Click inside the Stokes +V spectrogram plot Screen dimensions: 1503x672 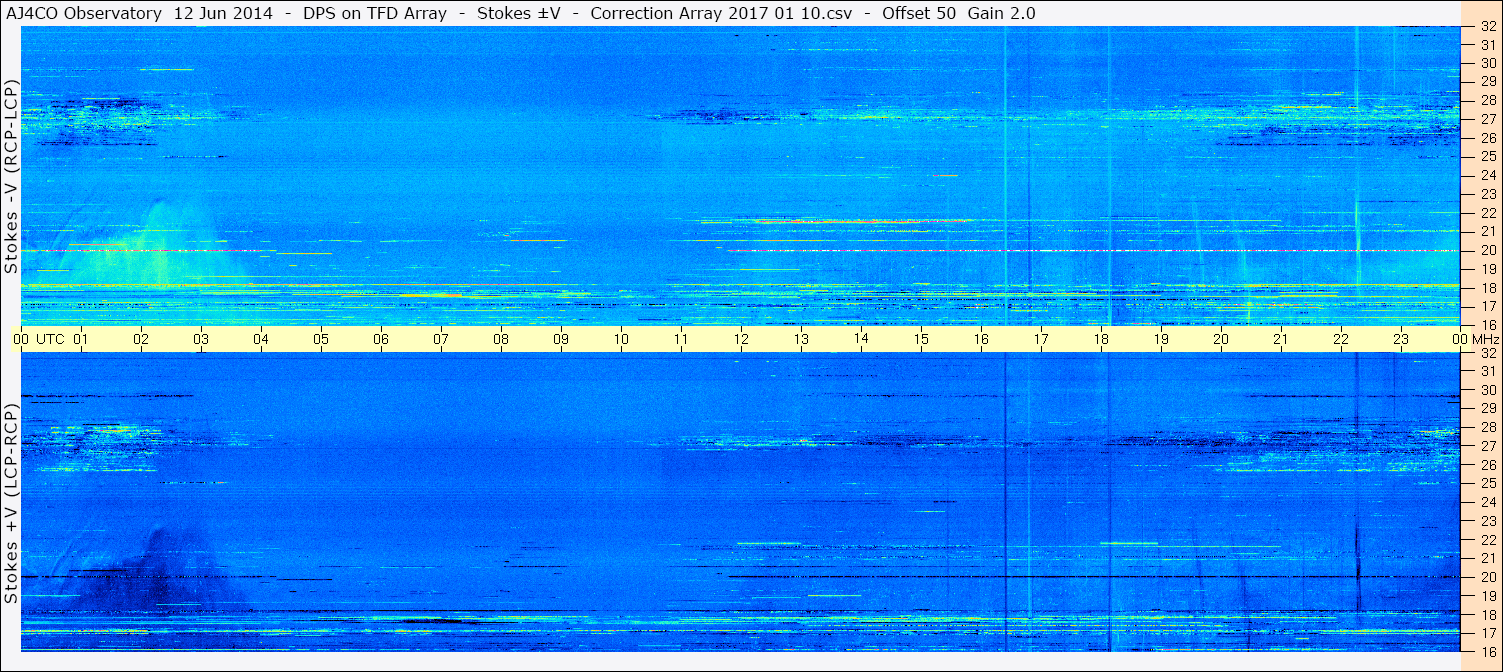point(741,502)
